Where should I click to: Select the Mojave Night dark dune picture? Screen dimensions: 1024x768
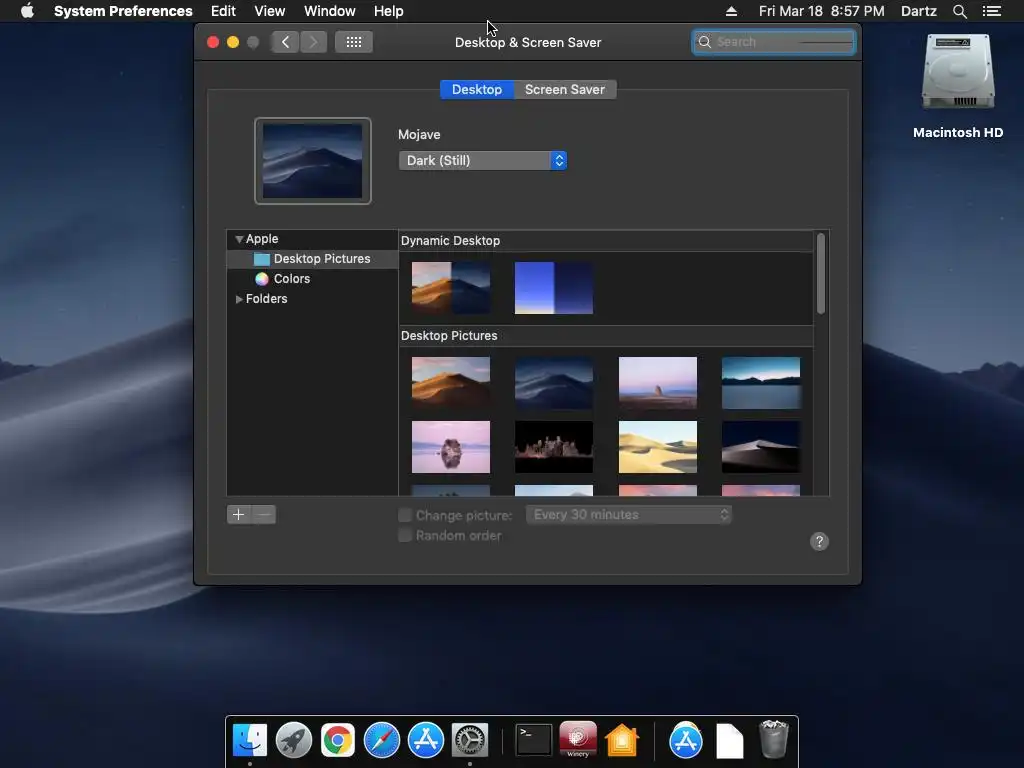pos(554,383)
